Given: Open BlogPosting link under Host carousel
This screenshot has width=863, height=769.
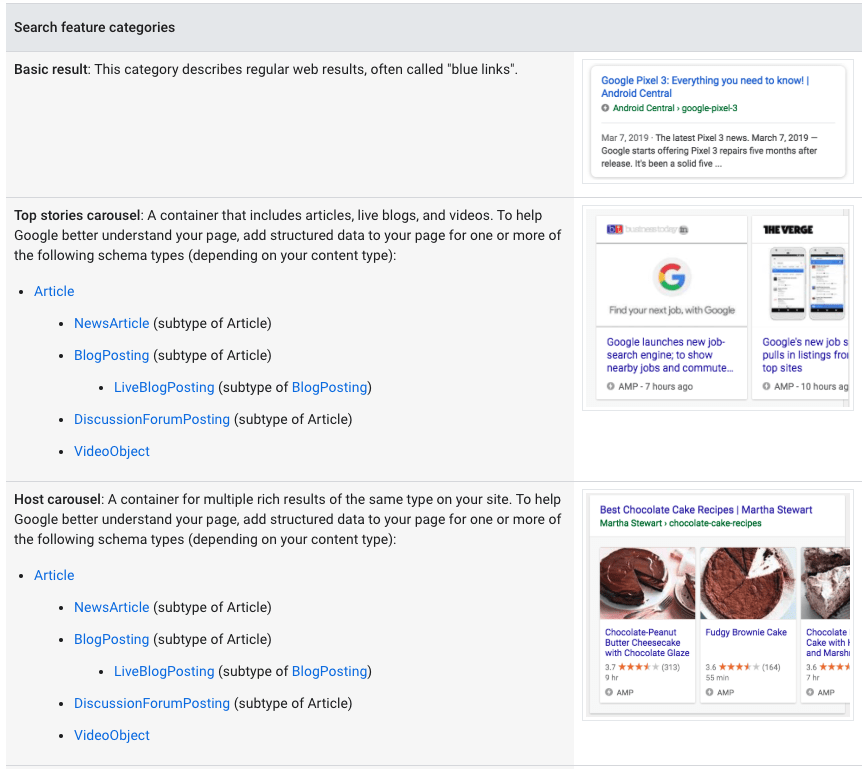Looking at the screenshot, I should (x=112, y=639).
